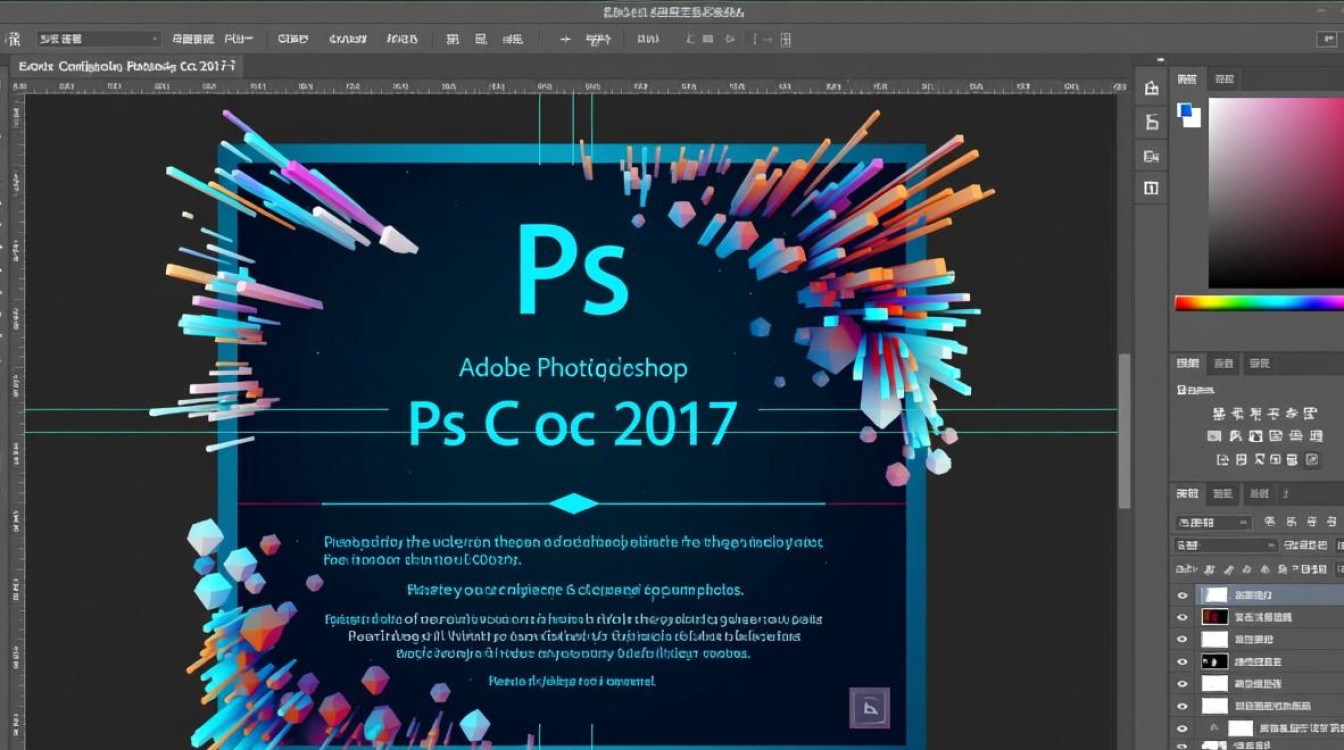1344x750 pixels.
Task: Click the third docked panel icon on the right edge
Action: coord(1151,156)
